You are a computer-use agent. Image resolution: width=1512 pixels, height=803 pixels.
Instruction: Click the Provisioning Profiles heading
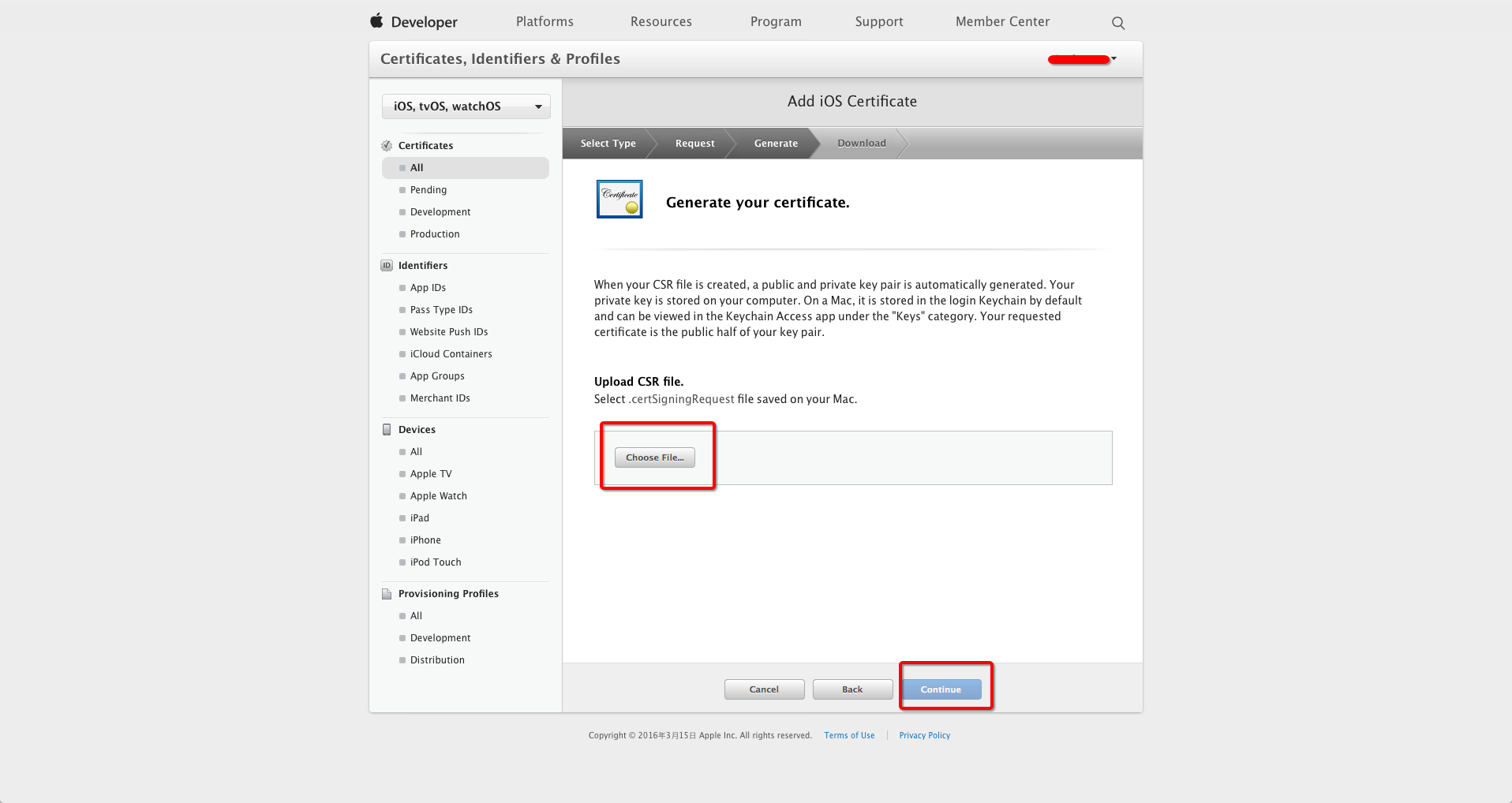[448, 594]
